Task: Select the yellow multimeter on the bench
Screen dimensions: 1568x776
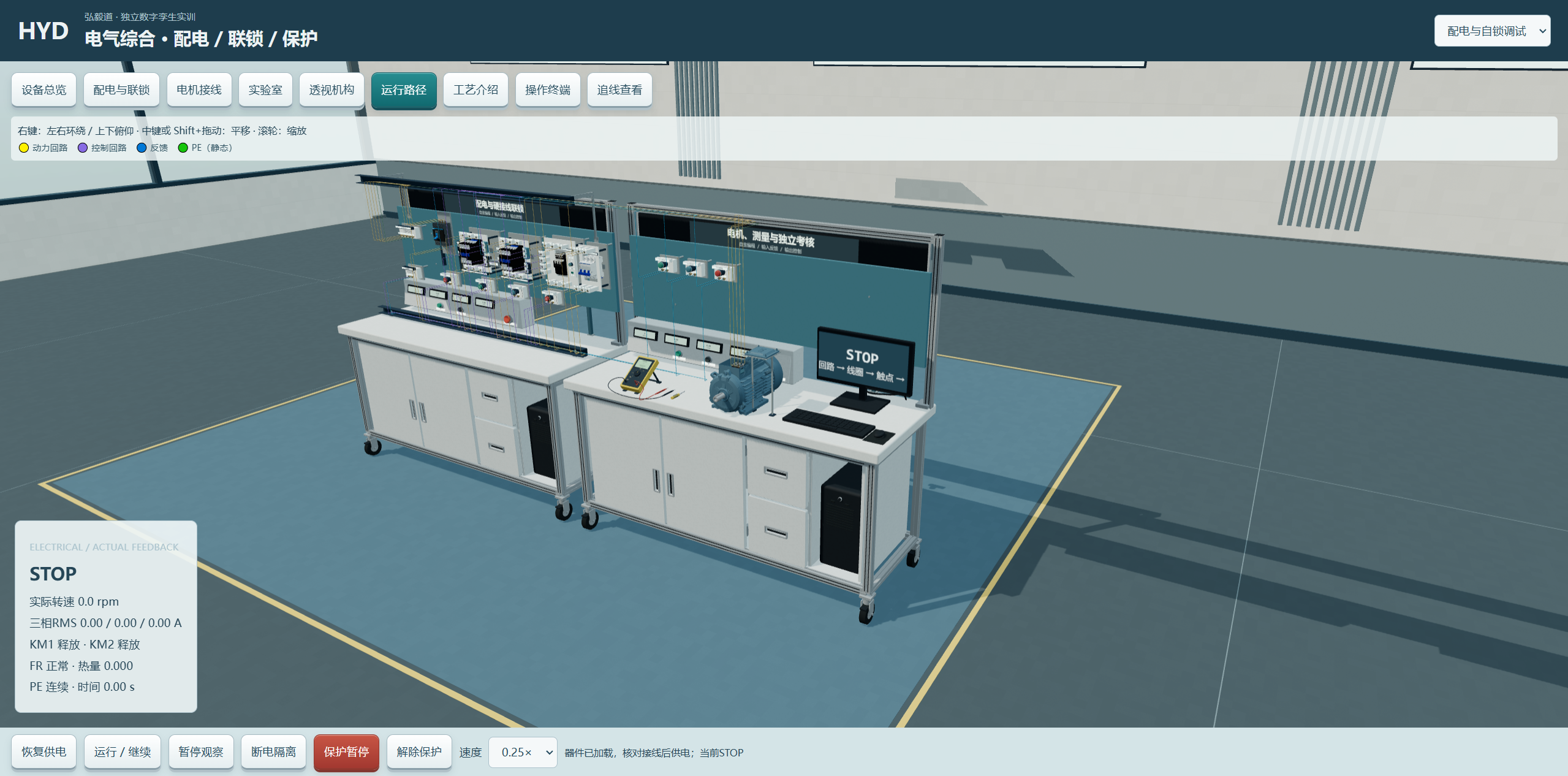Action: (639, 374)
